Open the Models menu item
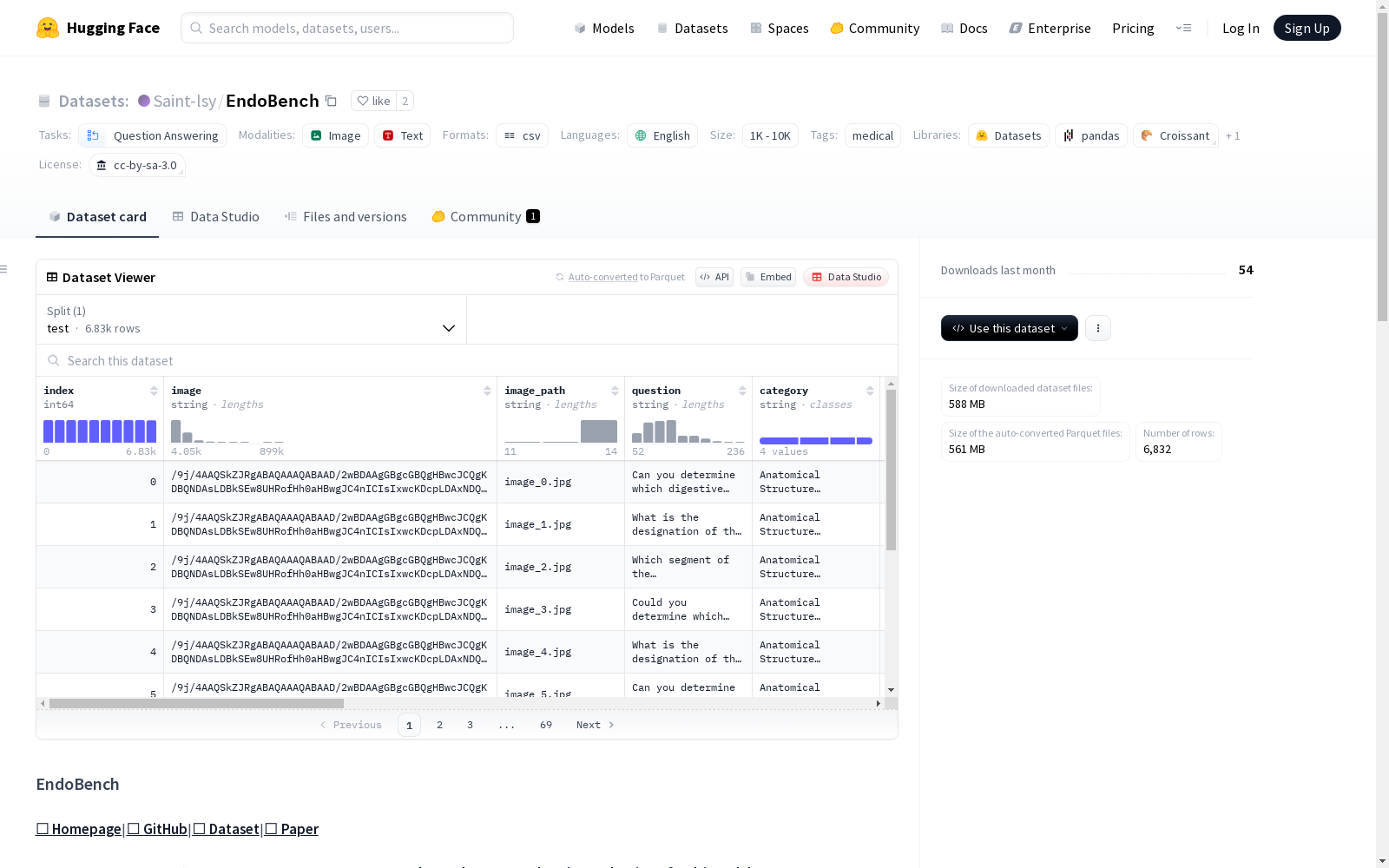This screenshot has width=1389, height=868. pos(604,28)
